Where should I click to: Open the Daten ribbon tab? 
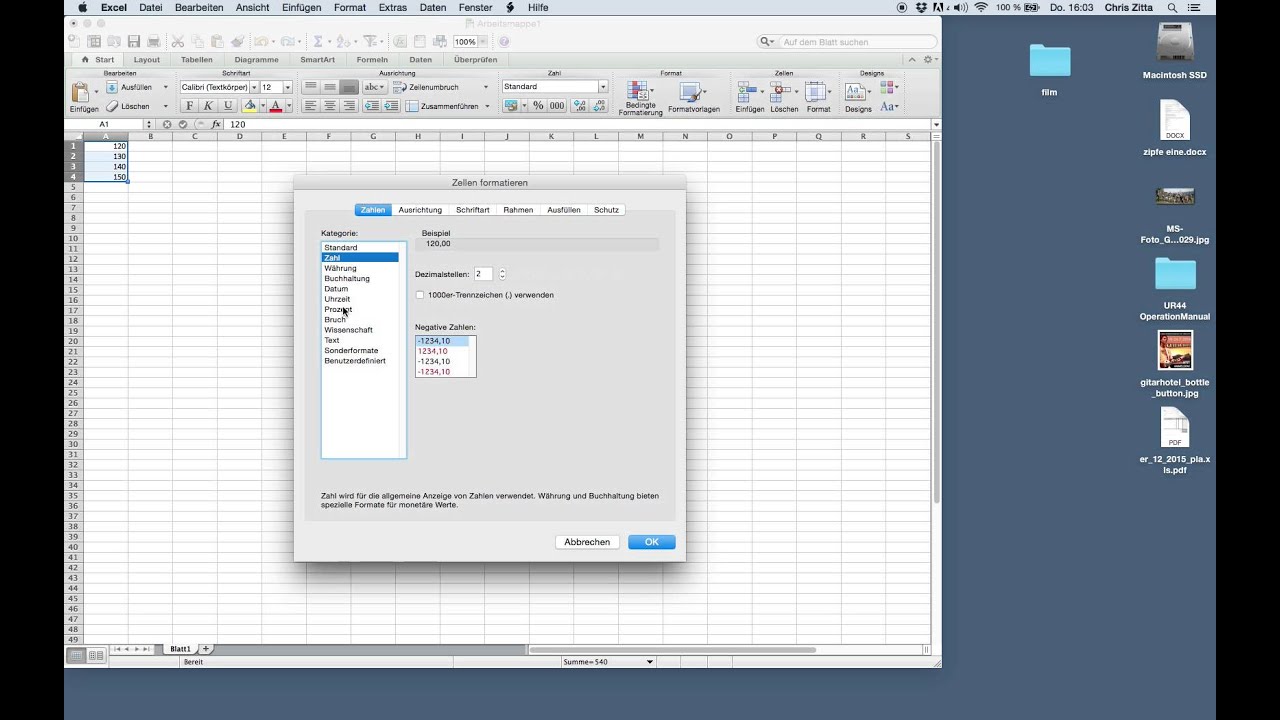(421, 60)
